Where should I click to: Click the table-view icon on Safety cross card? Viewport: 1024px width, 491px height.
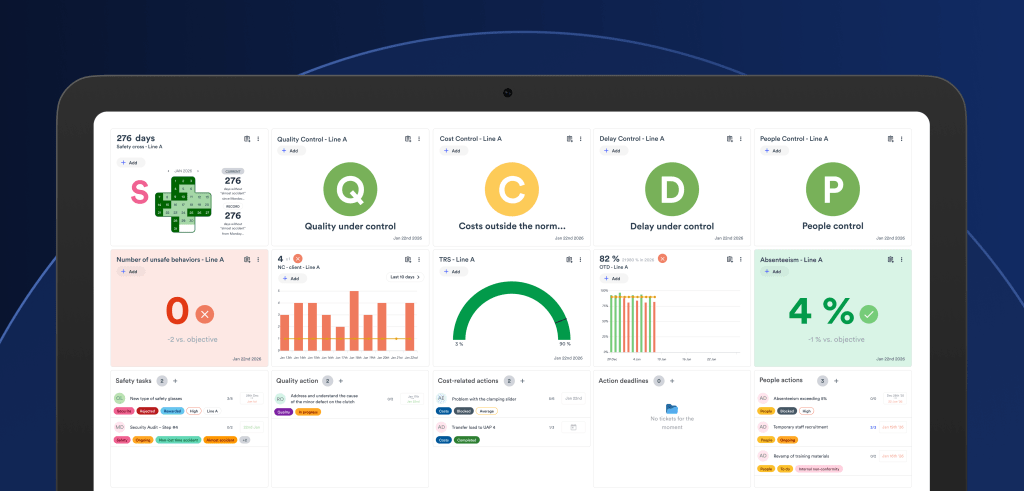[x=248, y=139]
